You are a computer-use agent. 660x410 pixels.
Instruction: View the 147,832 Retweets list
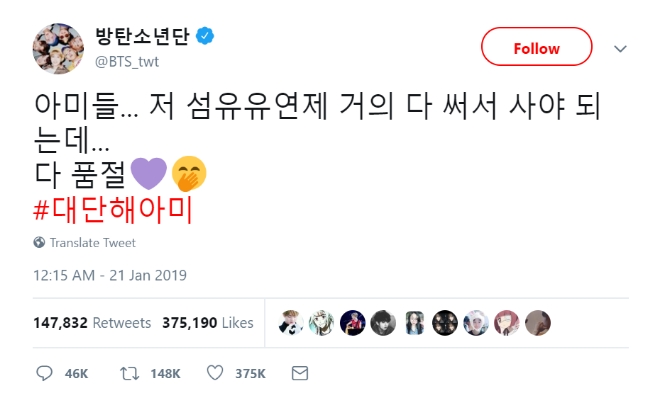click(92, 323)
